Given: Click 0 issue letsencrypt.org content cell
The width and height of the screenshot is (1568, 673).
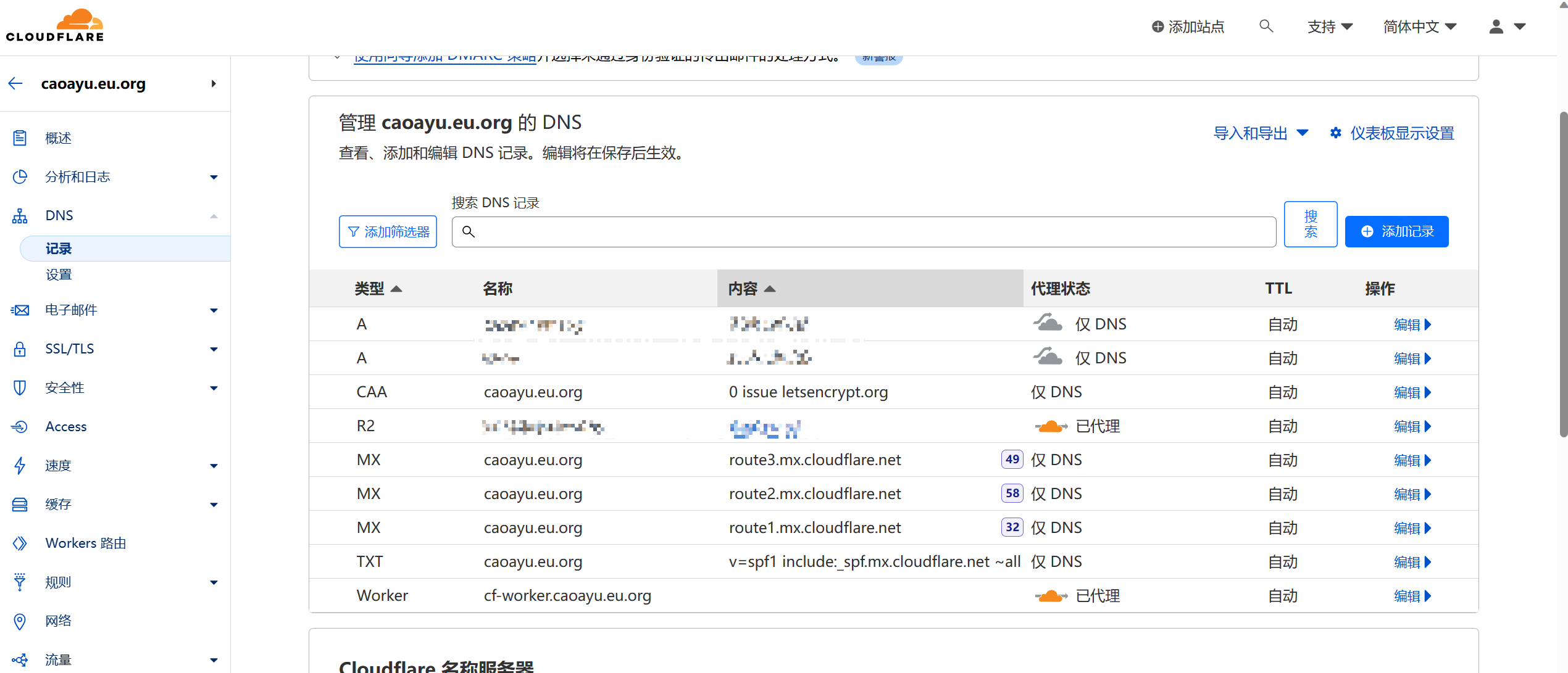Looking at the screenshot, I should click(808, 392).
